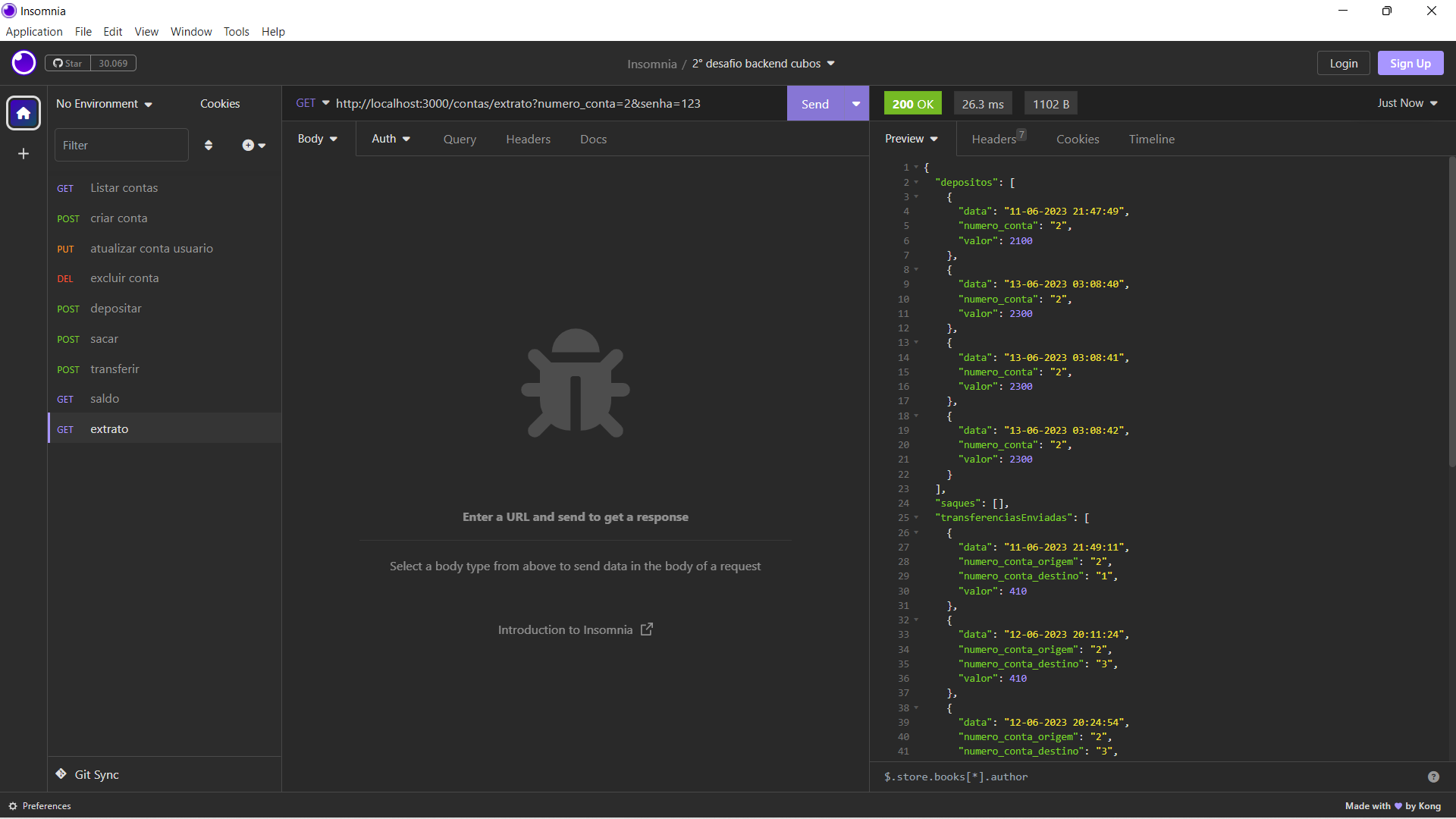Open the Insomnia home dashboard icon
Image resolution: width=1456 pixels, height=819 pixels.
23,112
